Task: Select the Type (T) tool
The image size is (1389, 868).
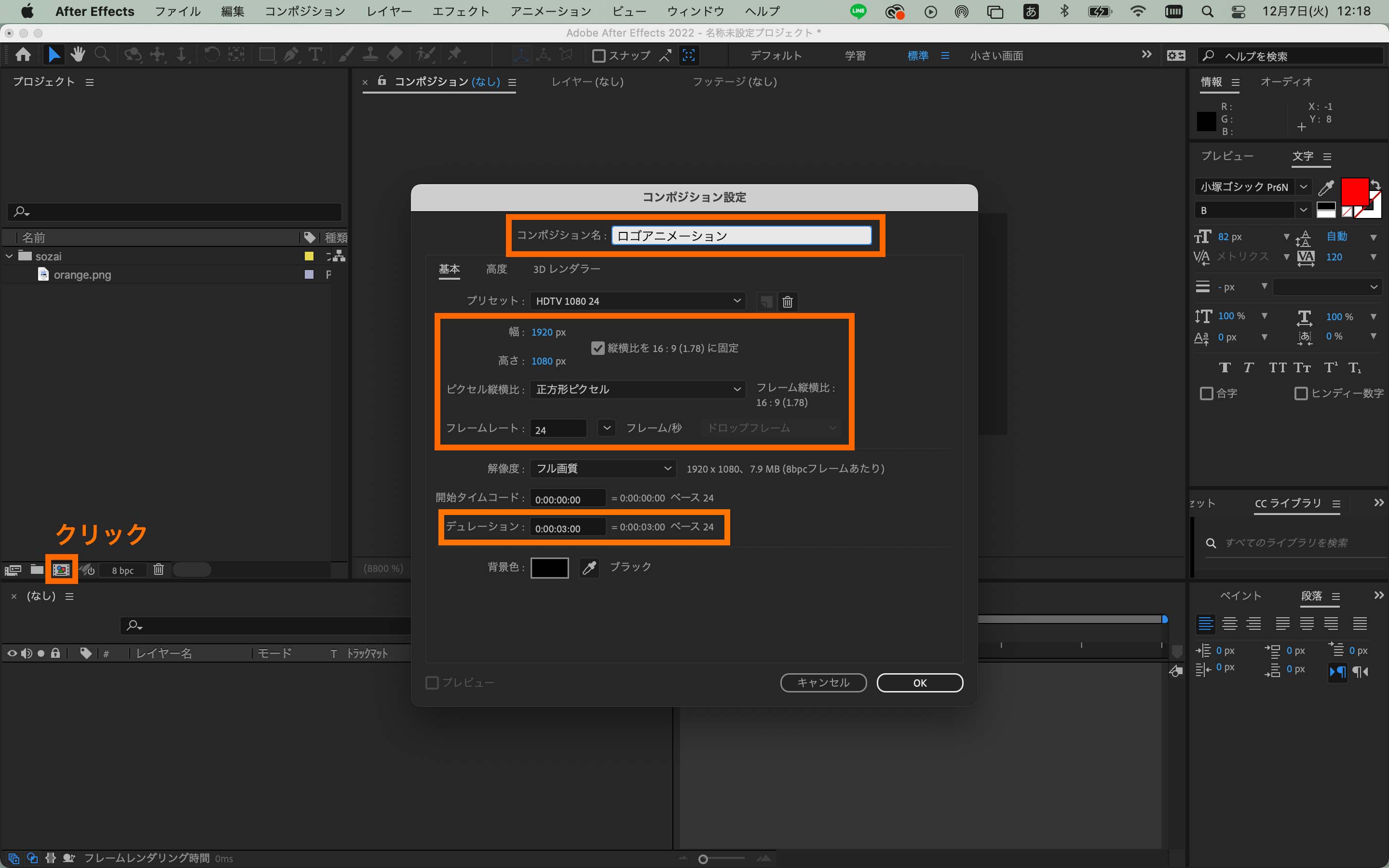Action: coord(314,55)
